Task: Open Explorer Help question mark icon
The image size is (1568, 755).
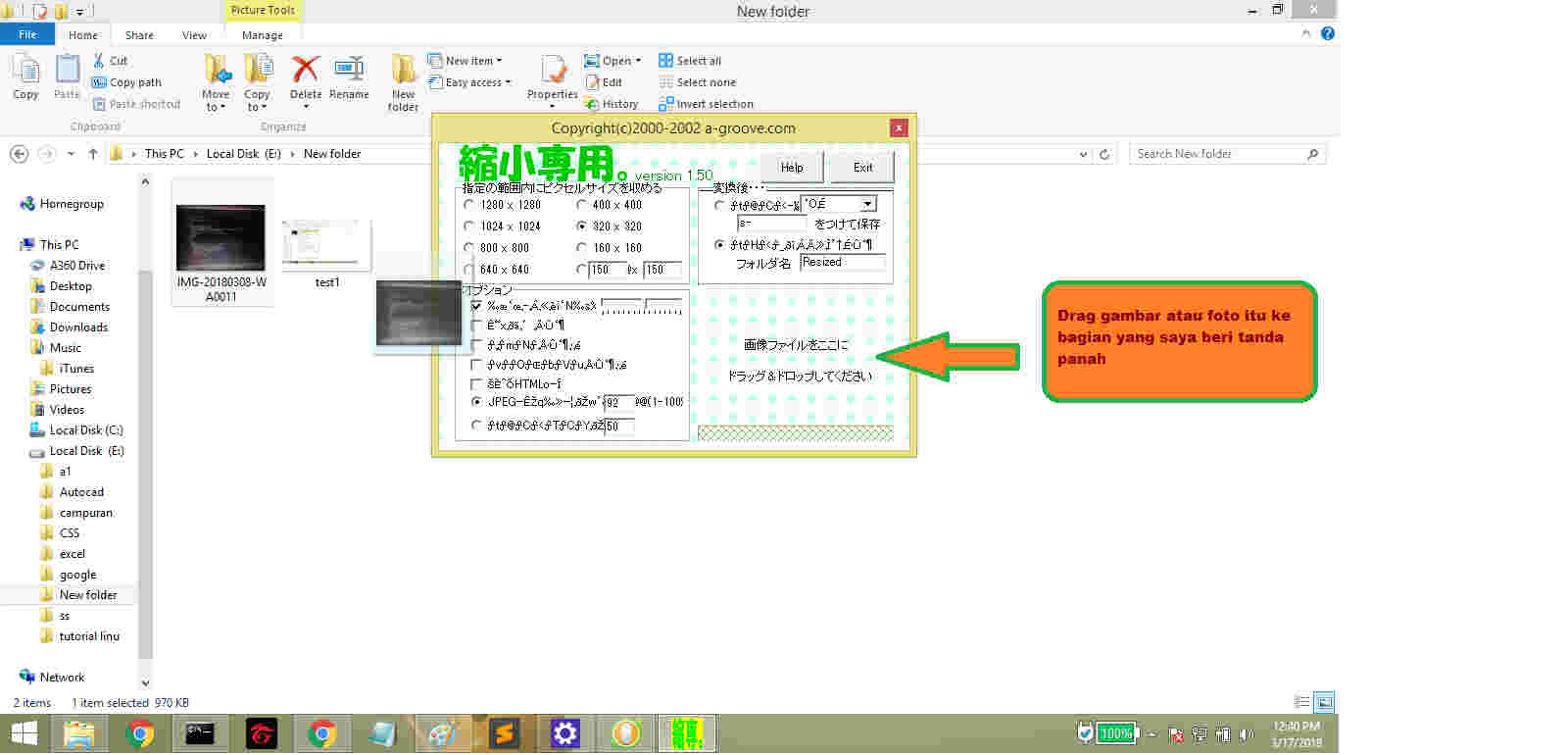Action: coord(1328,33)
